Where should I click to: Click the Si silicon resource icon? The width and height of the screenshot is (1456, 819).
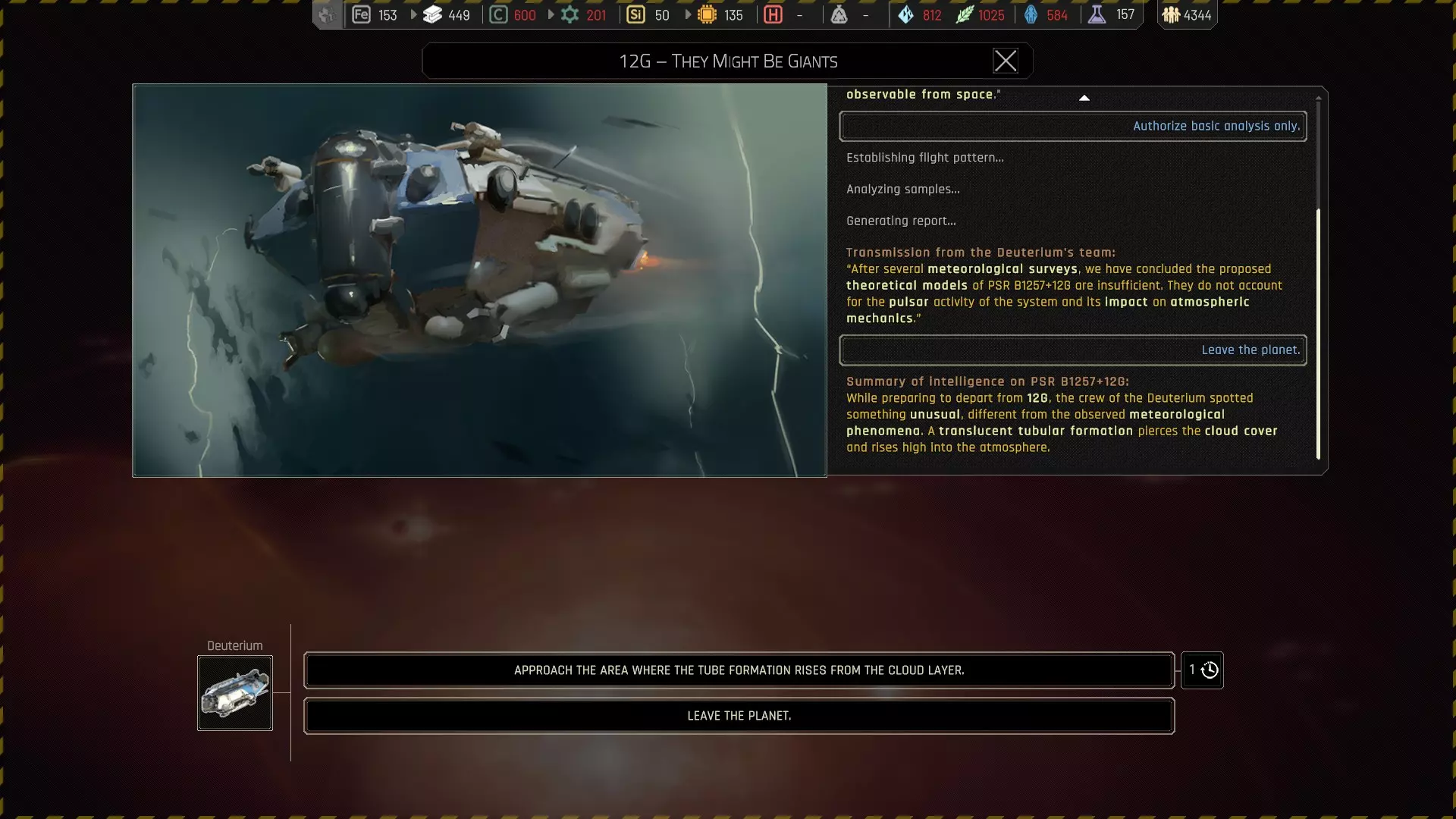[635, 14]
